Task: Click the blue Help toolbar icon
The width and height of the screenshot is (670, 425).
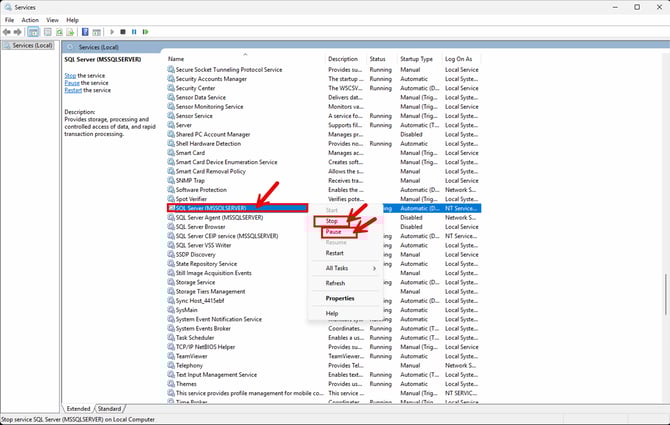Action: 84,32
